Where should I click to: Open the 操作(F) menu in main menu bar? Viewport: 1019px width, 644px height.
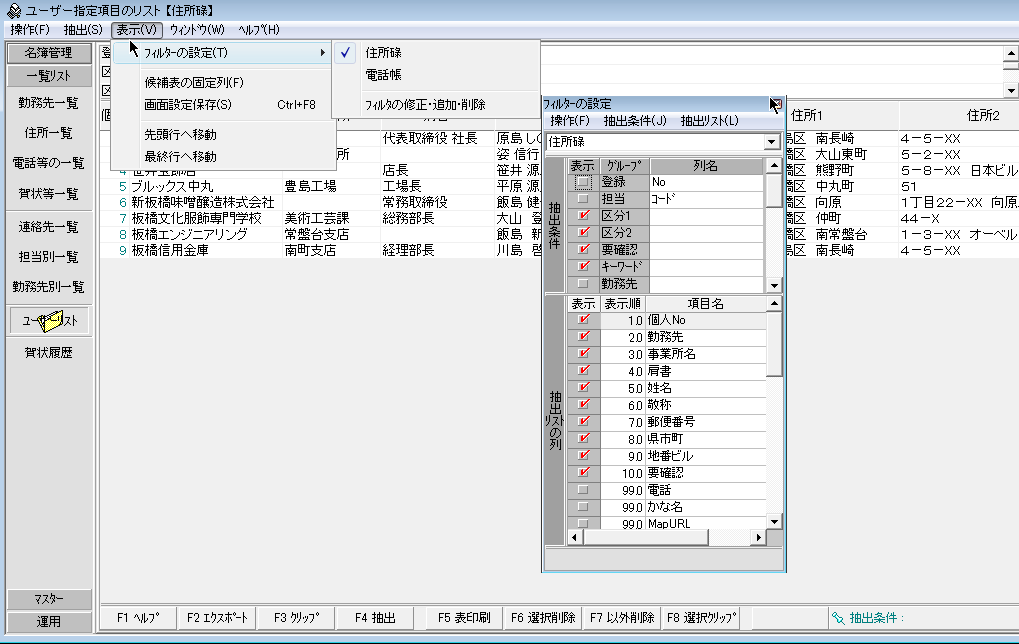click(30, 30)
